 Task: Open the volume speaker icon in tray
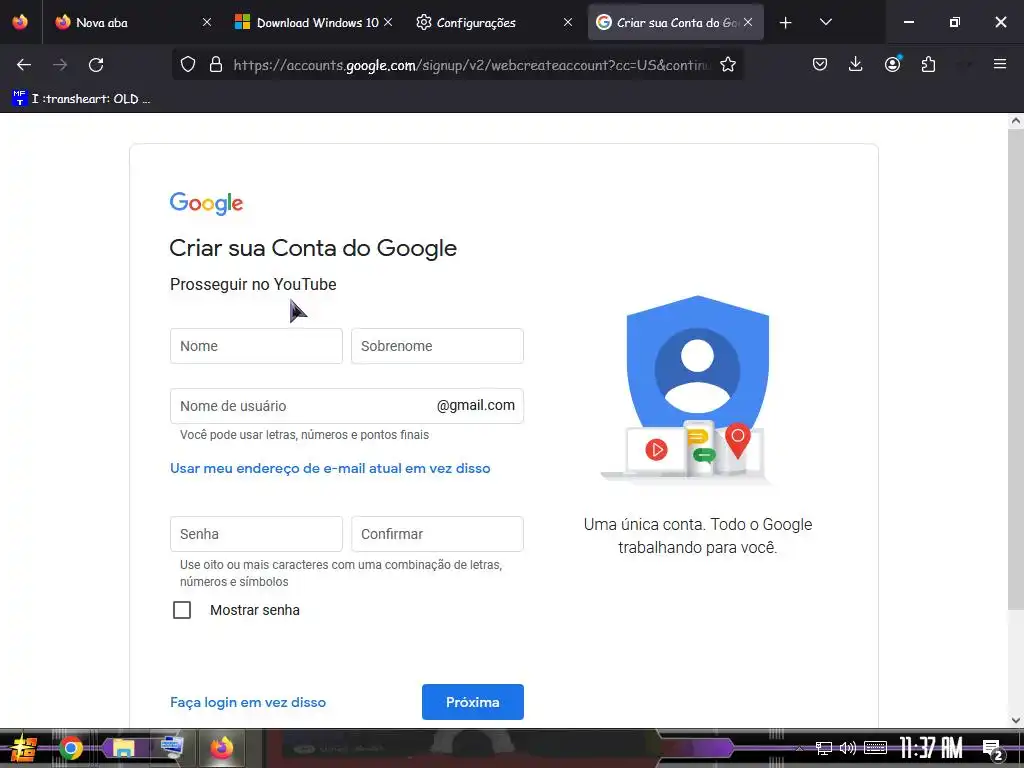(848, 748)
